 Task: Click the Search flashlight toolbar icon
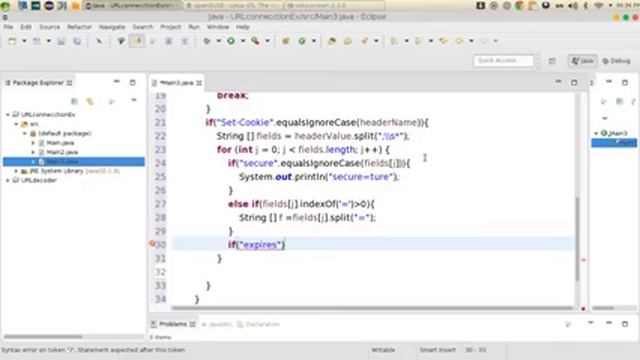[364, 41]
